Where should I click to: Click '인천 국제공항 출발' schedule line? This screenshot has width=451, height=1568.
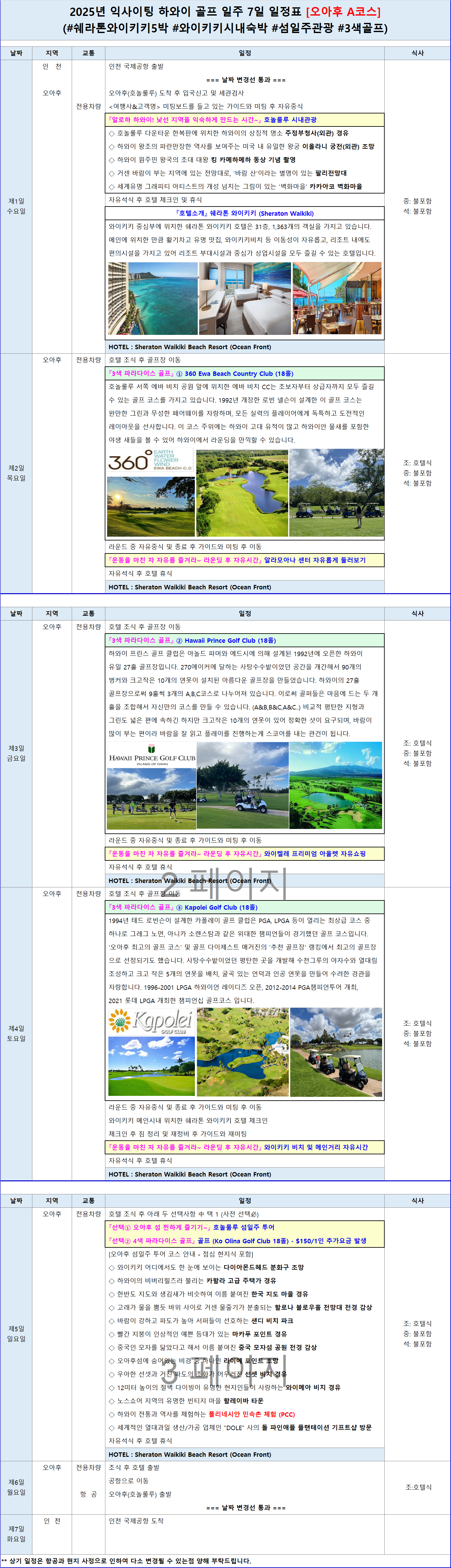(136, 66)
